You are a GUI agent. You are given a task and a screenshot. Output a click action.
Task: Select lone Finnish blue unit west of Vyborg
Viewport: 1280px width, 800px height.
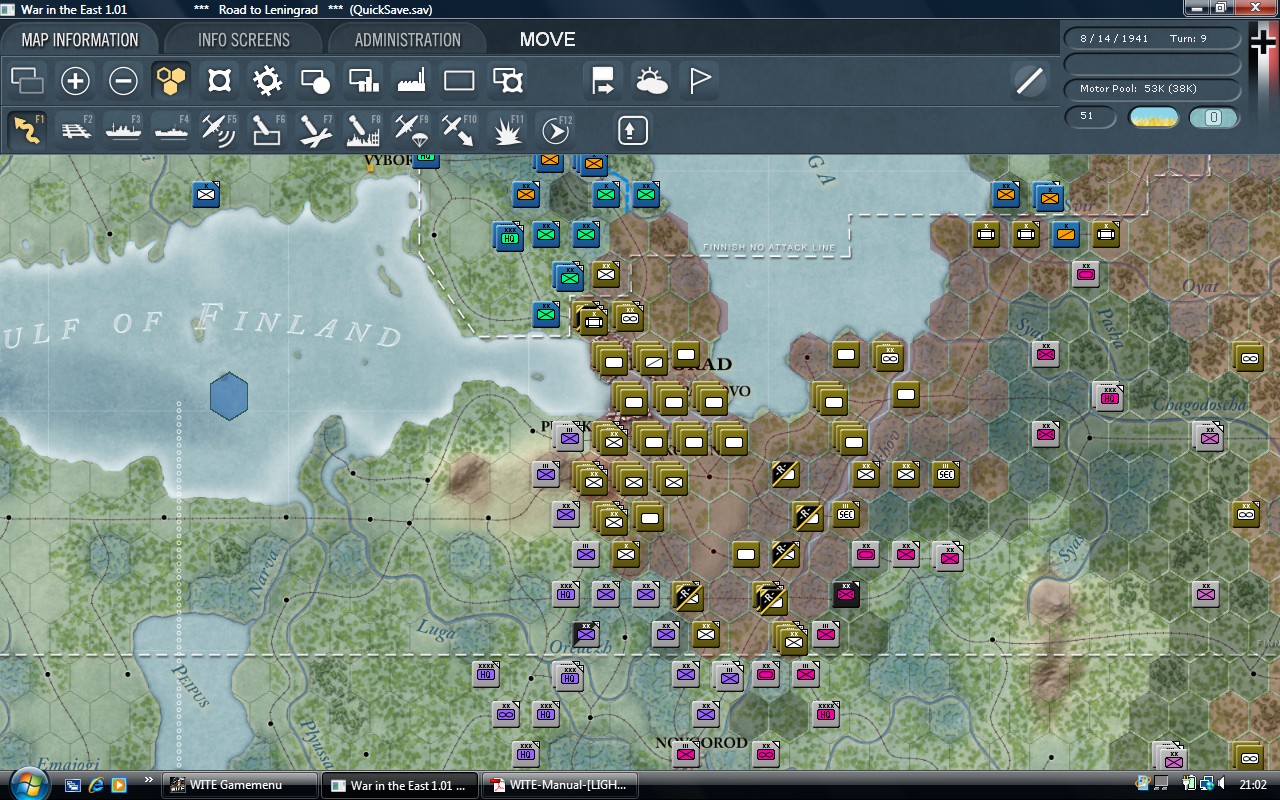pyautogui.click(x=206, y=194)
